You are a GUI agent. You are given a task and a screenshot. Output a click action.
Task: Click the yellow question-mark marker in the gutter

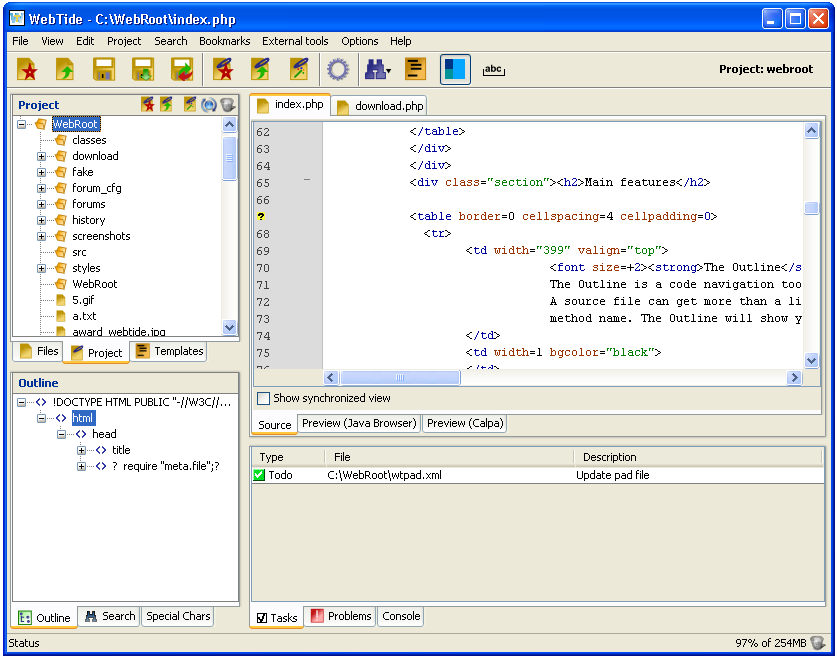tap(260, 216)
